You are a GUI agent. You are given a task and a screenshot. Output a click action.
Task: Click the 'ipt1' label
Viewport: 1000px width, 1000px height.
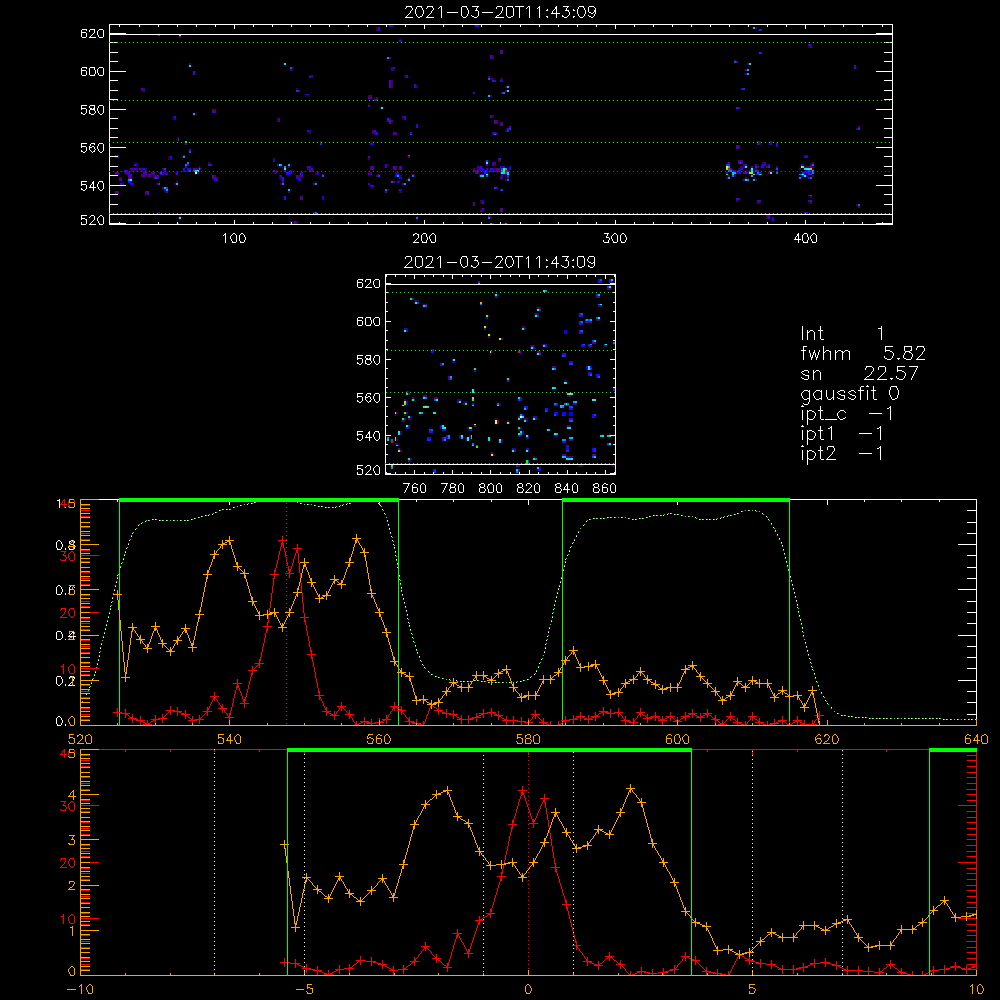point(818,434)
